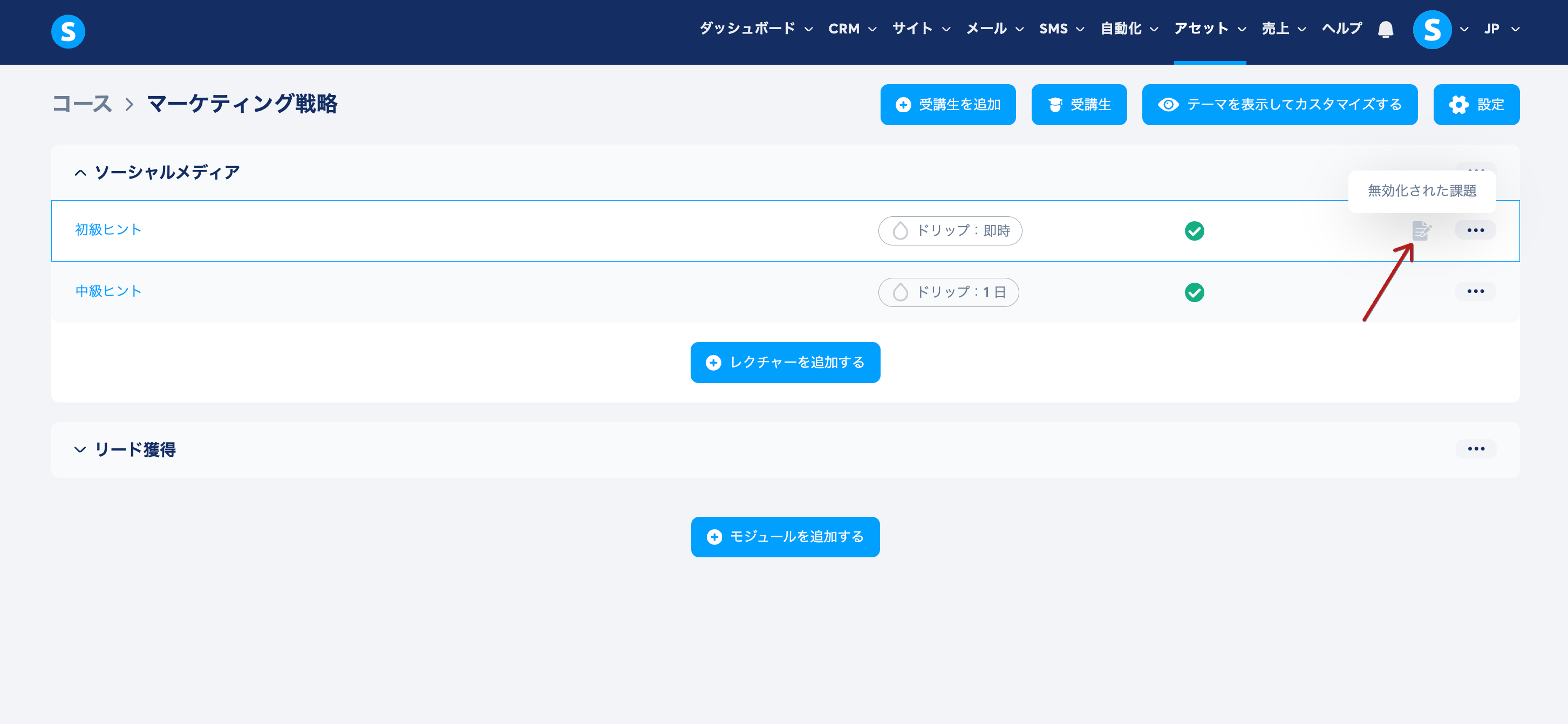The width and height of the screenshot is (1568, 724).
Task: Go back to コース breadcrumb
Action: coord(82,104)
